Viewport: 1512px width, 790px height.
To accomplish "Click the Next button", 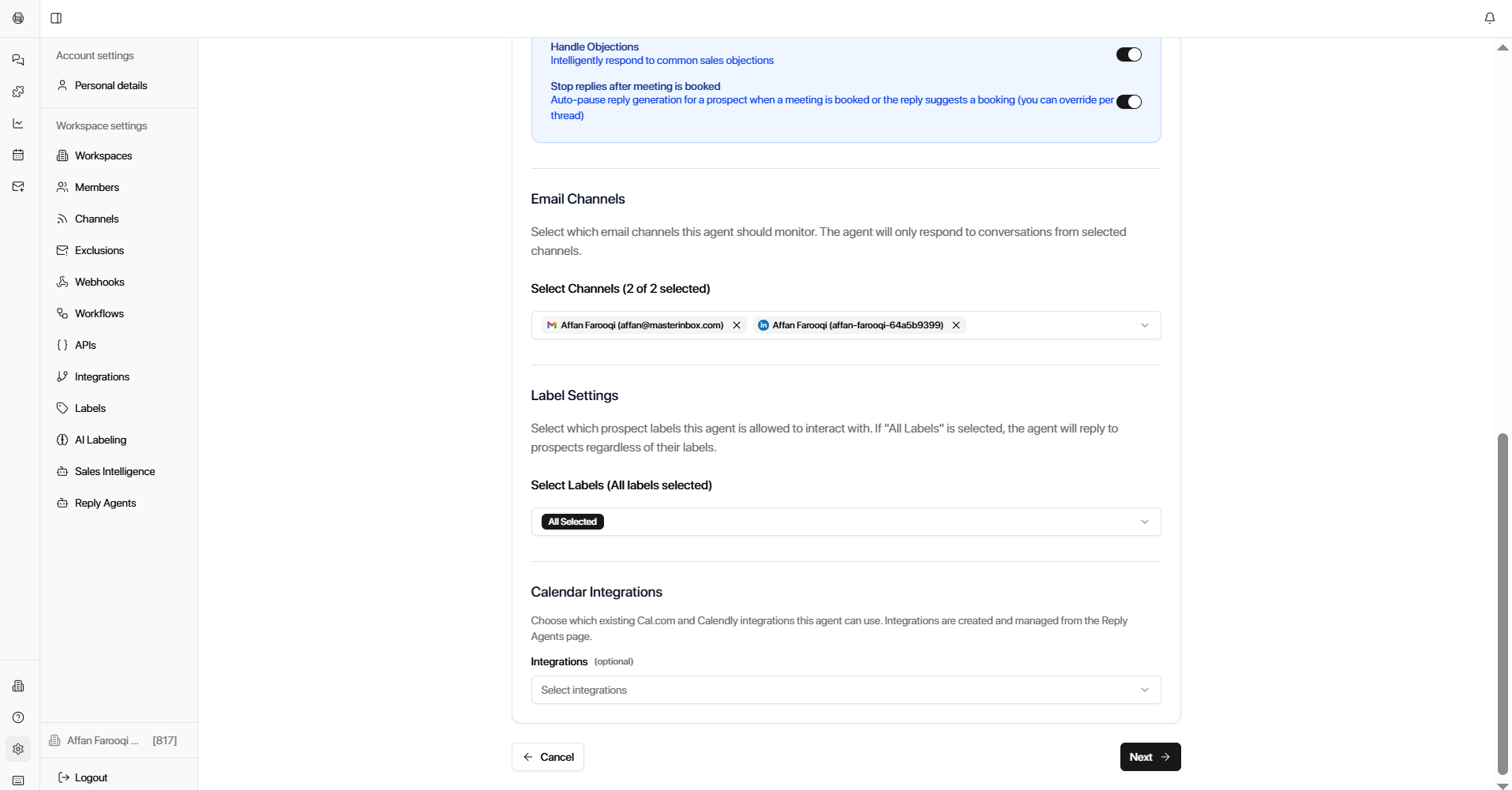I will (1150, 757).
